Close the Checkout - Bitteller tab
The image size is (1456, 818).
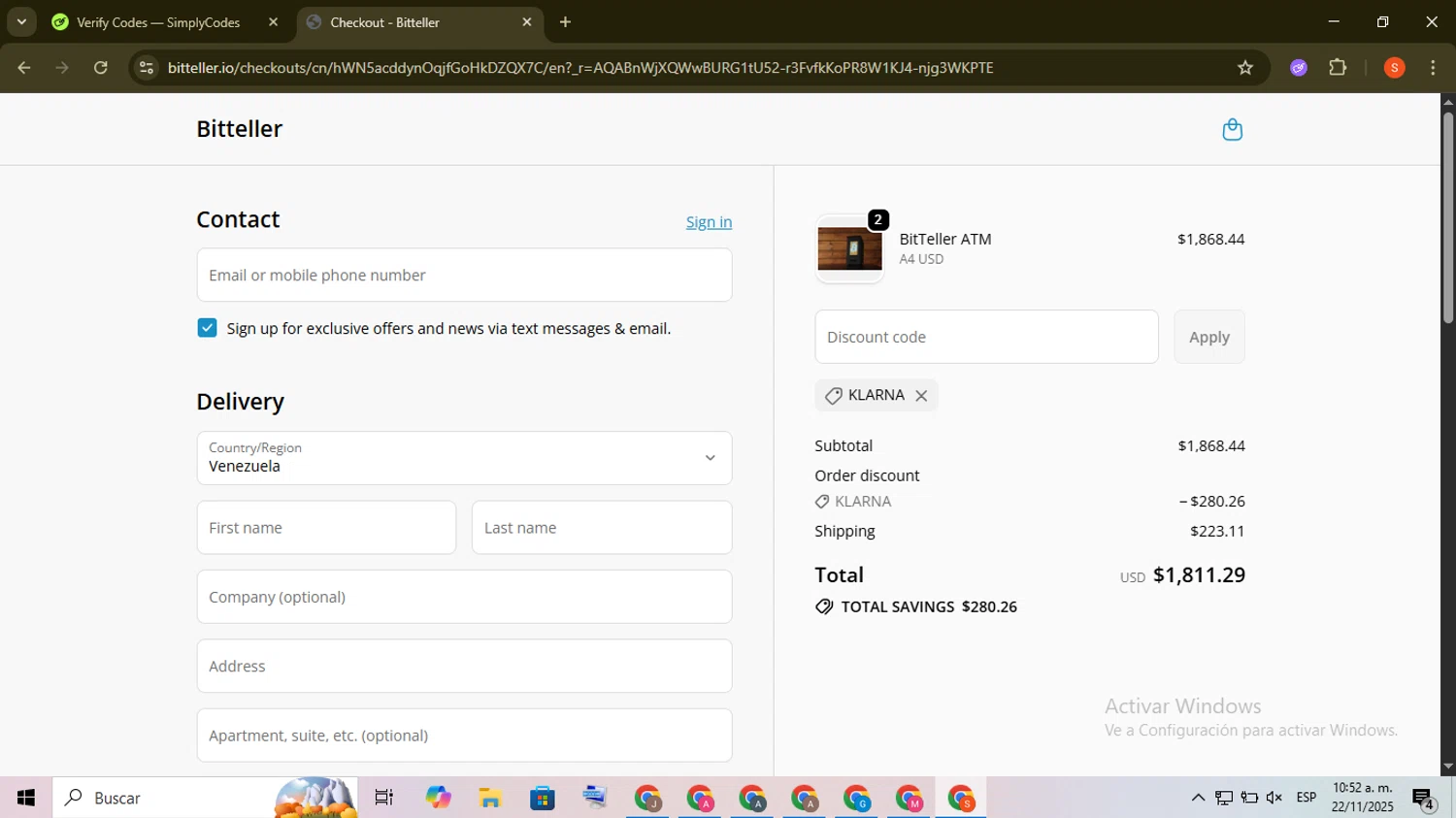(527, 22)
